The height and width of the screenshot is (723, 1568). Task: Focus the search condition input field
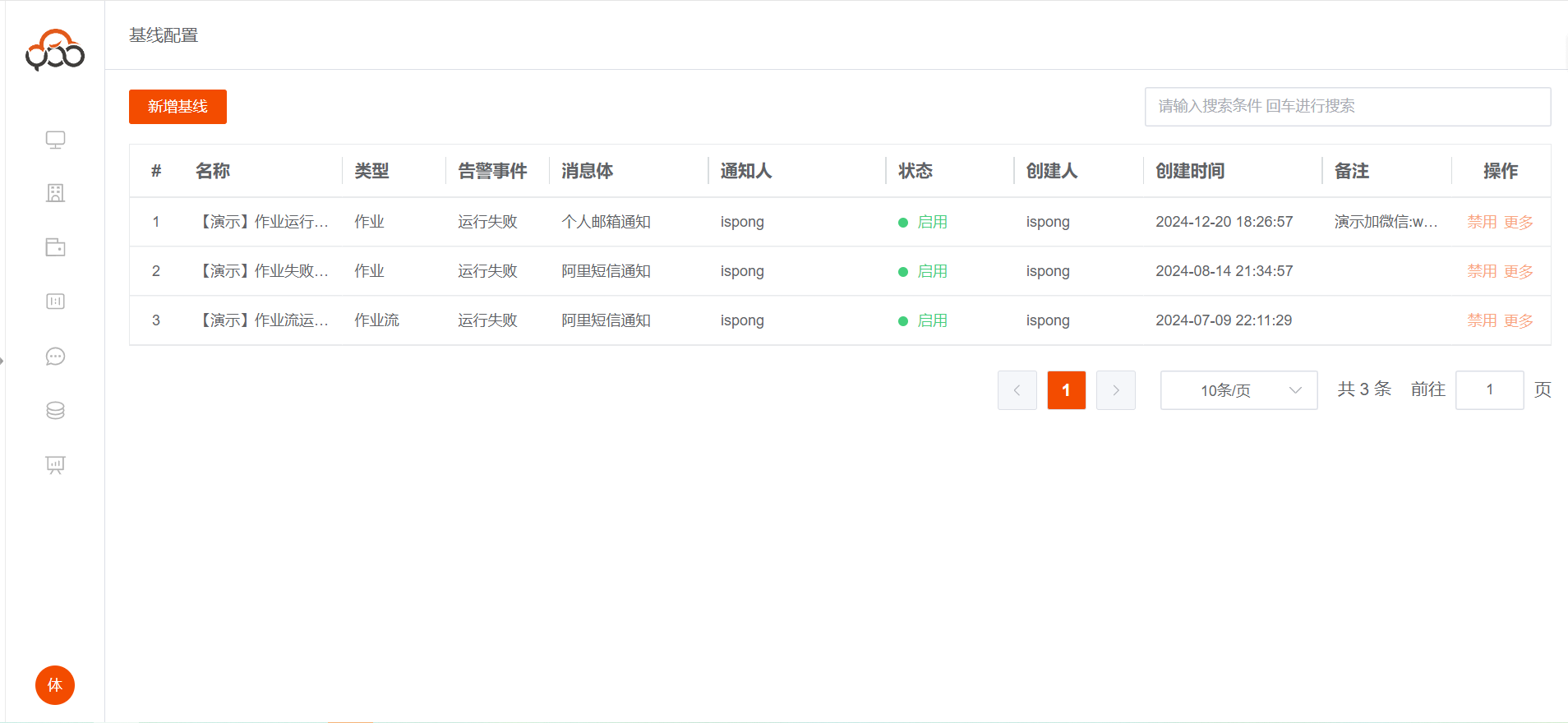point(1347,107)
